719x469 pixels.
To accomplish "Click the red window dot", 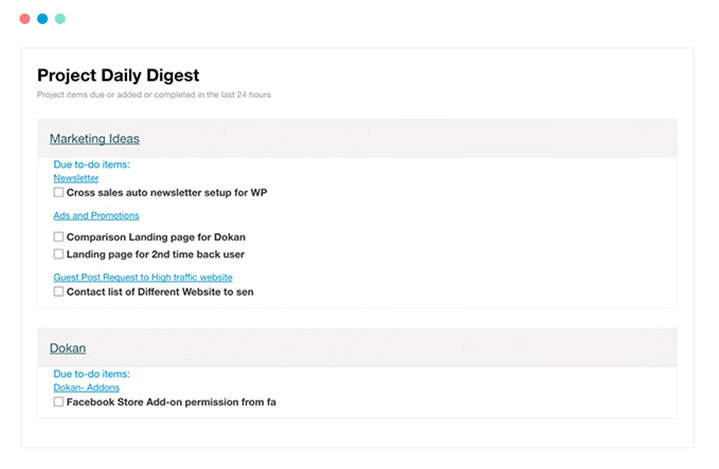I will [25, 19].
